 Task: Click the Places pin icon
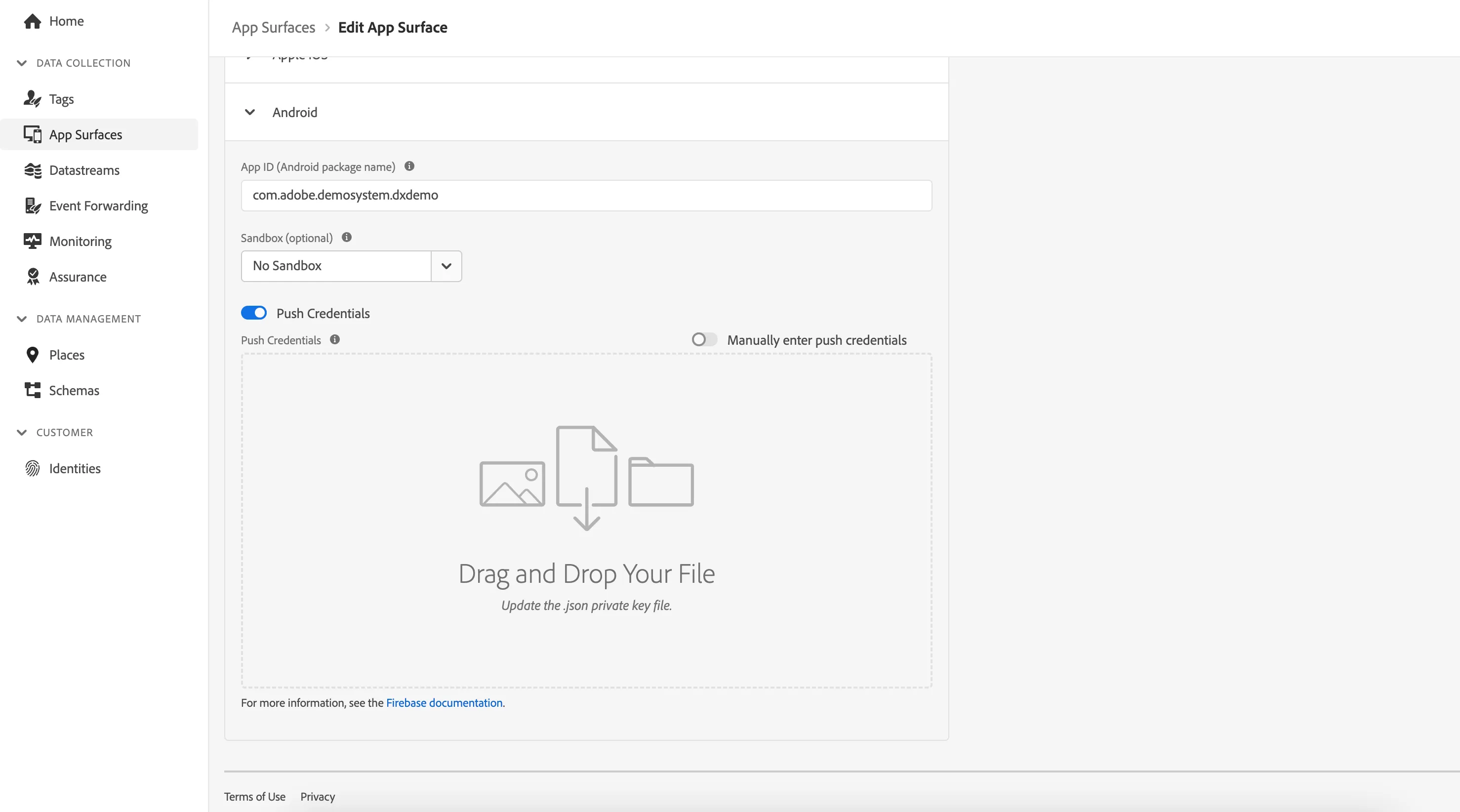pos(32,355)
